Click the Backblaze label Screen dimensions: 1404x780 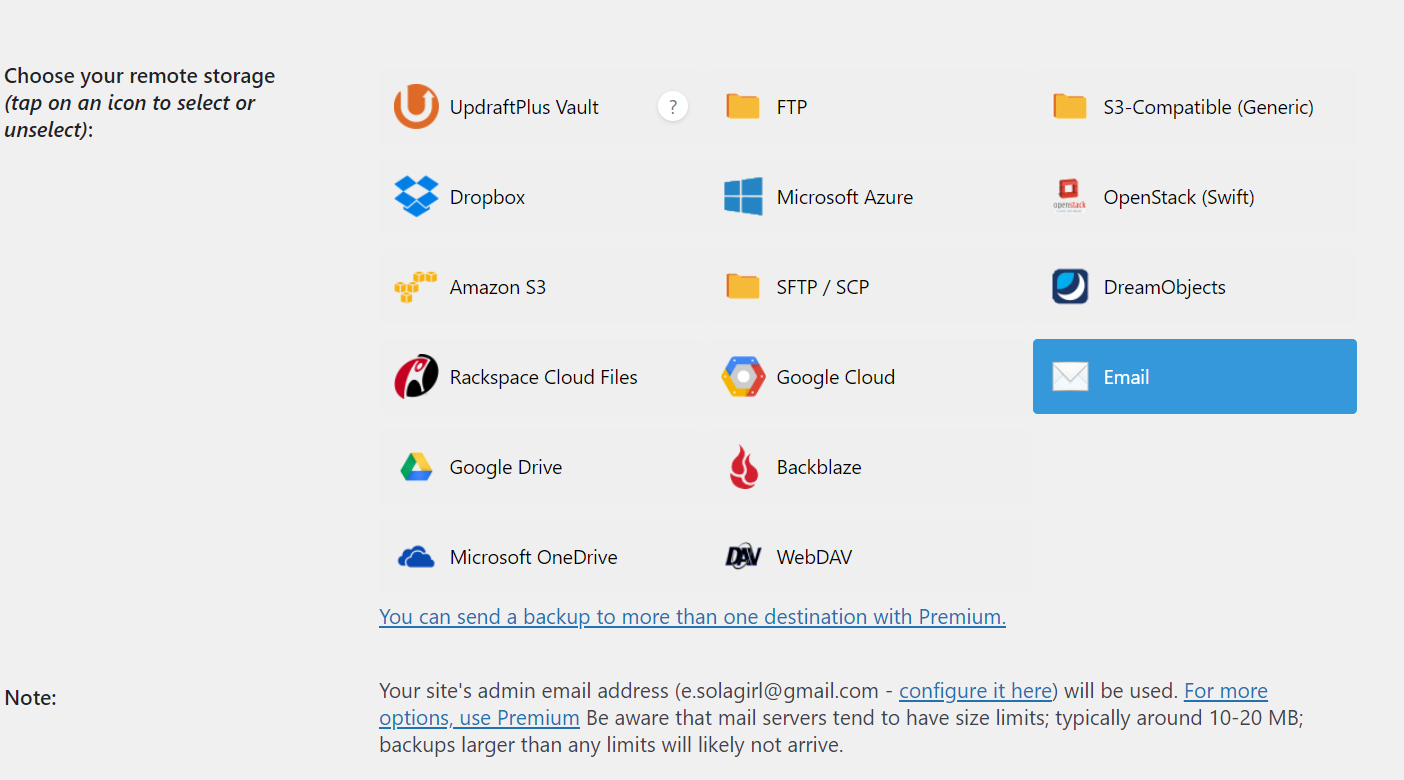point(819,467)
